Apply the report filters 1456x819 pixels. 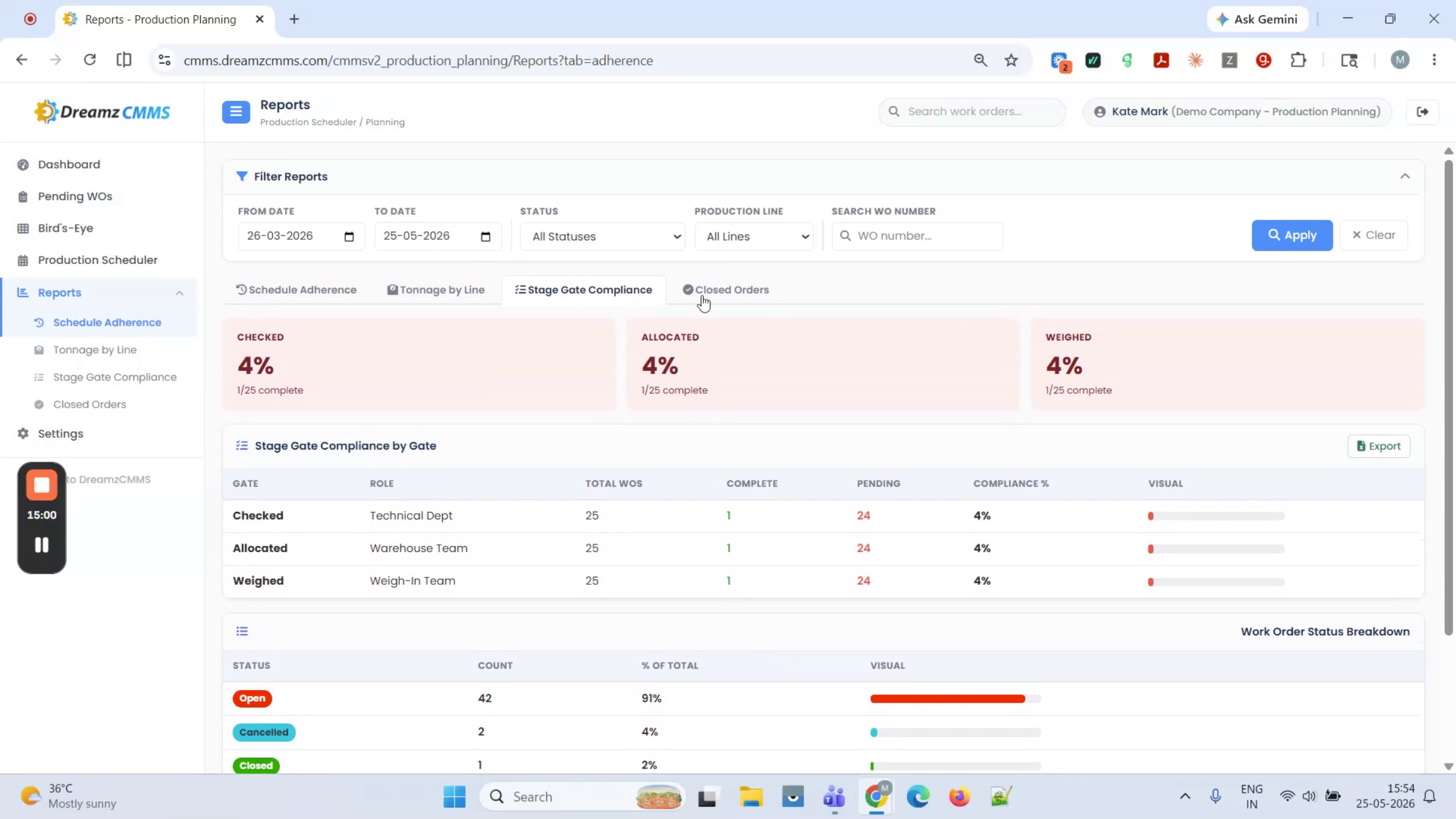point(1292,235)
